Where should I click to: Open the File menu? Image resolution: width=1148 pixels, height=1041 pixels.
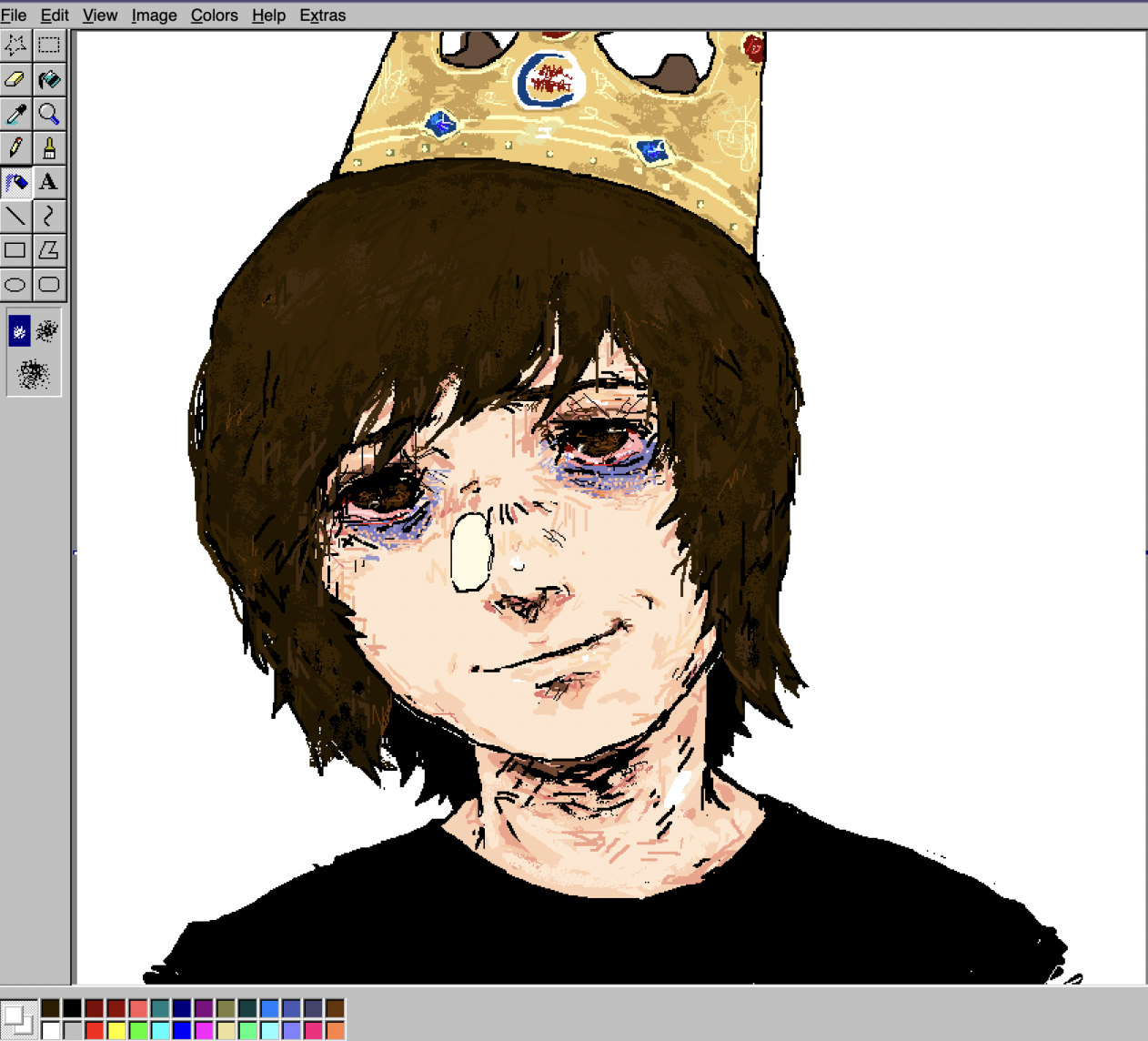click(14, 15)
